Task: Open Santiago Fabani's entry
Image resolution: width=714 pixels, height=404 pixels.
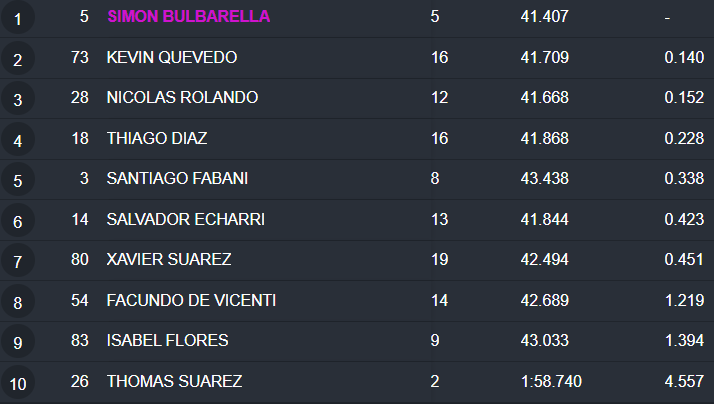Action: (177, 179)
